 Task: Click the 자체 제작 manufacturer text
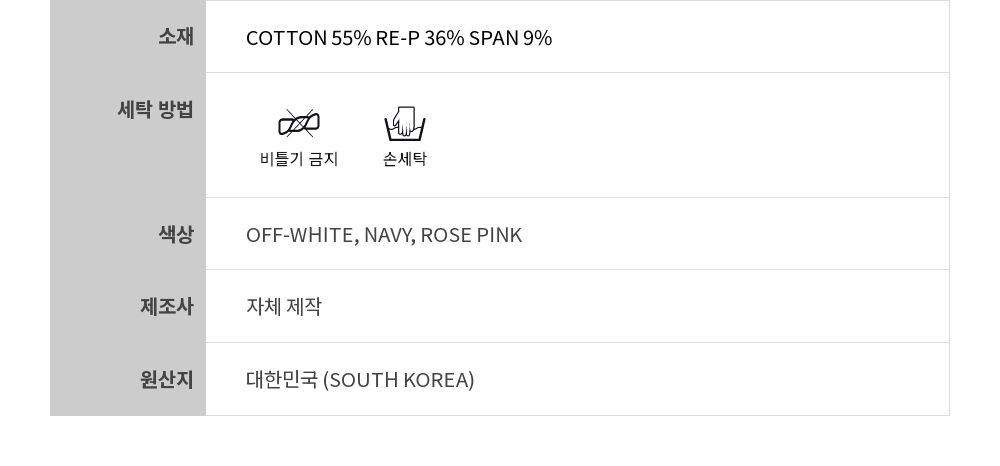pos(284,307)
